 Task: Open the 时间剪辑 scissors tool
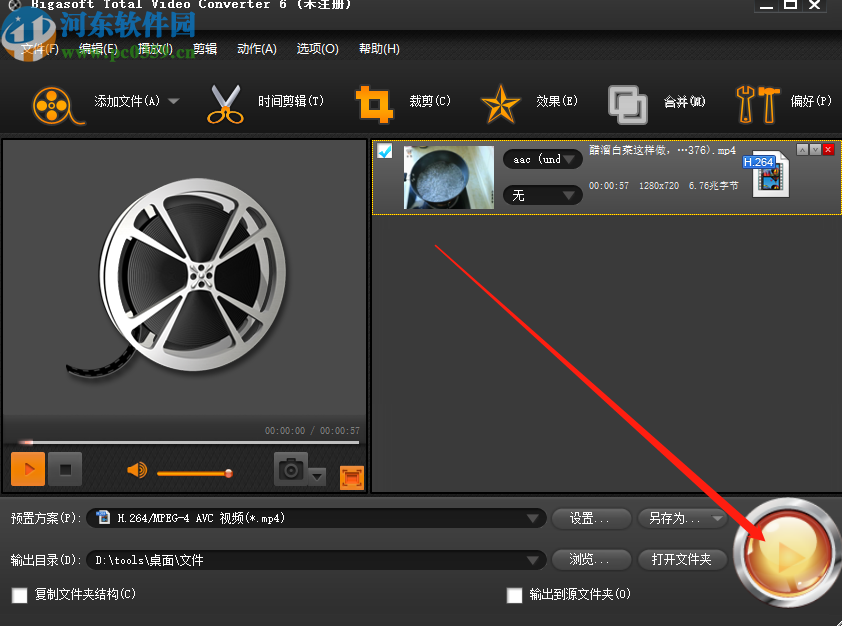click(224, 104)
